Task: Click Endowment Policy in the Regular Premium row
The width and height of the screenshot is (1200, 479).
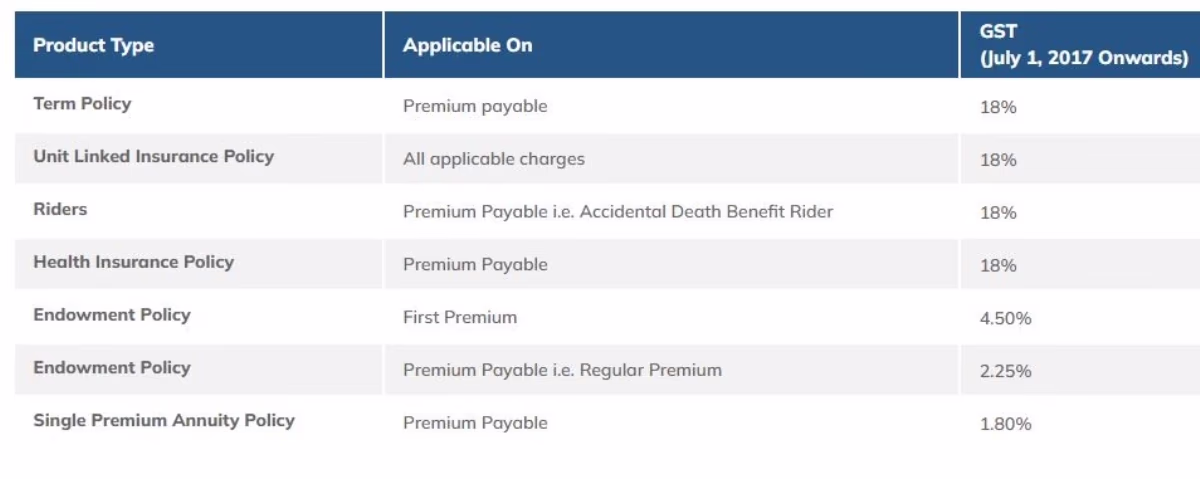Action: tap(111, 367)
